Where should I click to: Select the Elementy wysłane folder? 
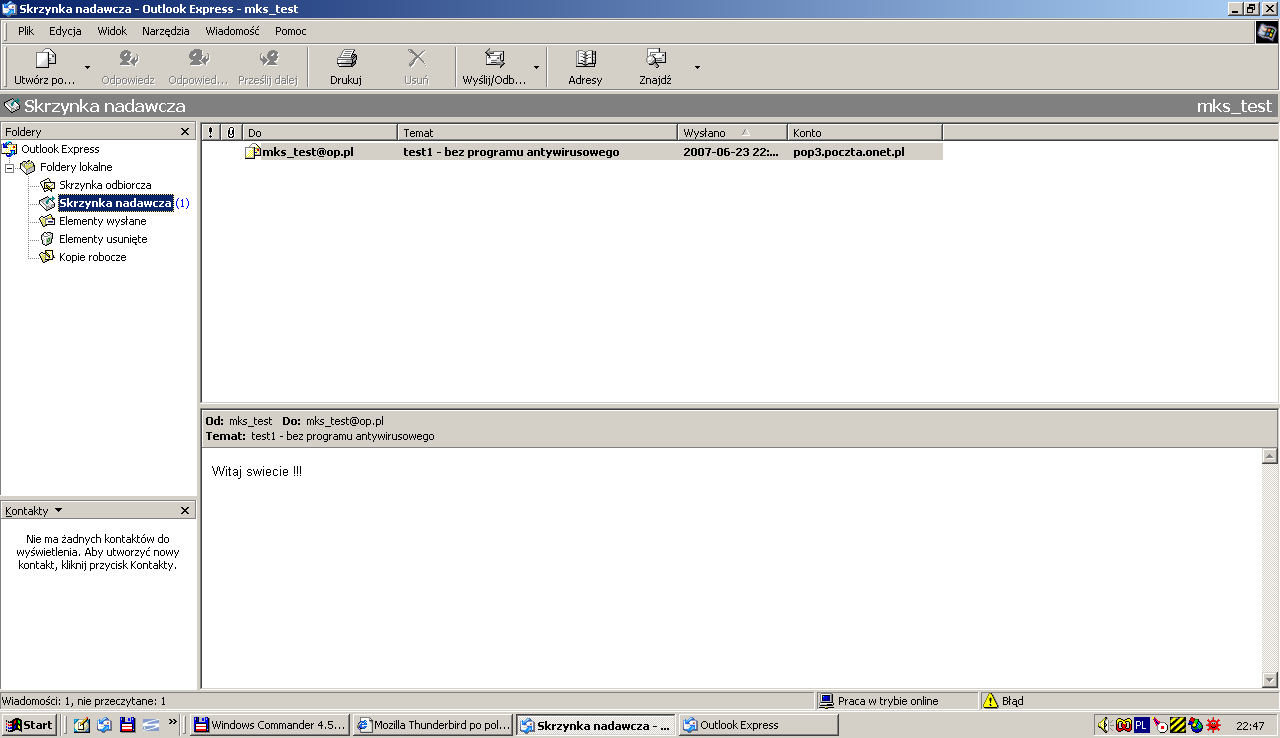click(x=102, y=221)
